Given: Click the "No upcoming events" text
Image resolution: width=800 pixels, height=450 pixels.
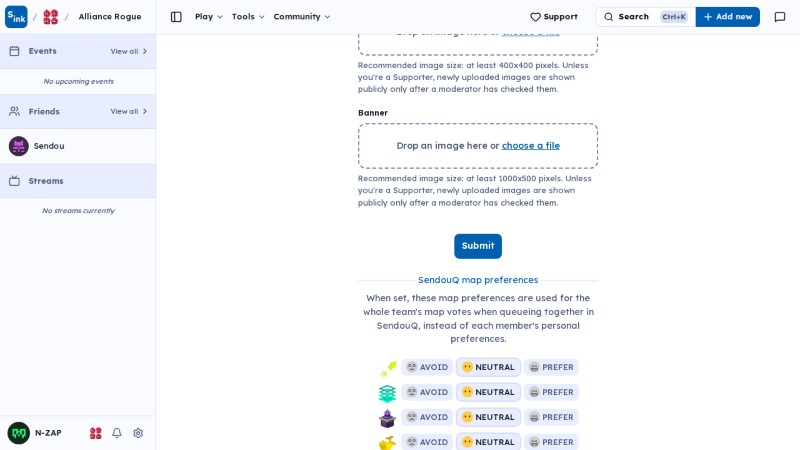Looking at the screenshot, I should point(79,81).
